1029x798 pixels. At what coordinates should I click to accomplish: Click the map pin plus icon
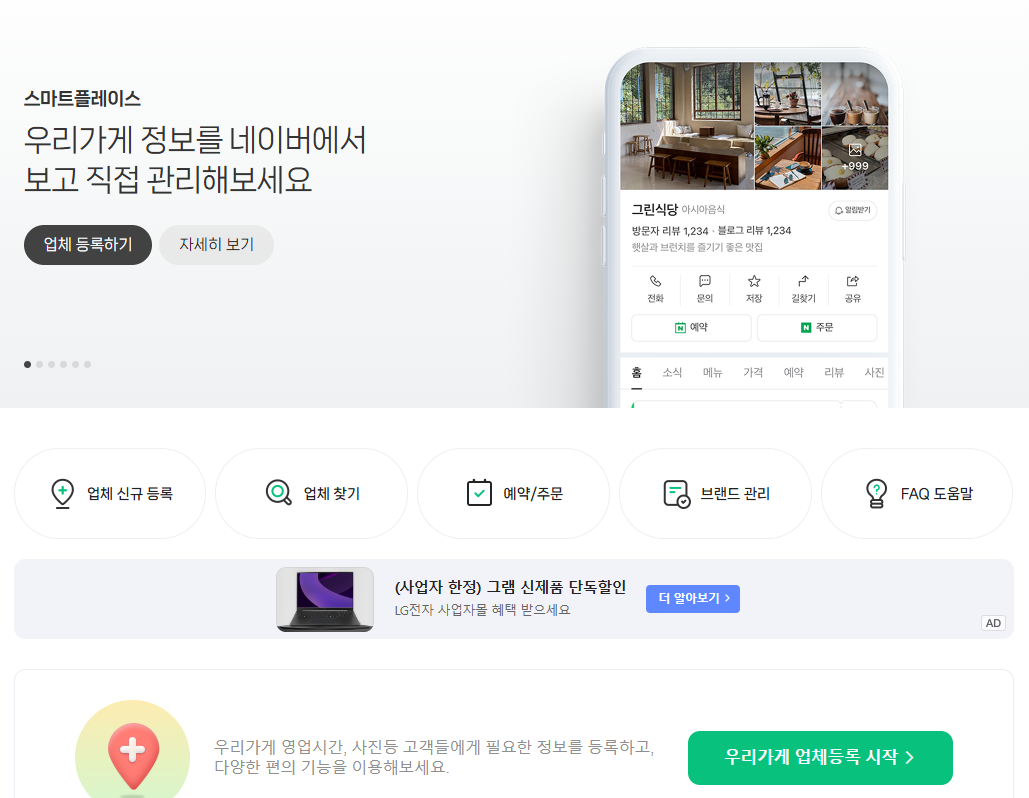pos(62,494)
